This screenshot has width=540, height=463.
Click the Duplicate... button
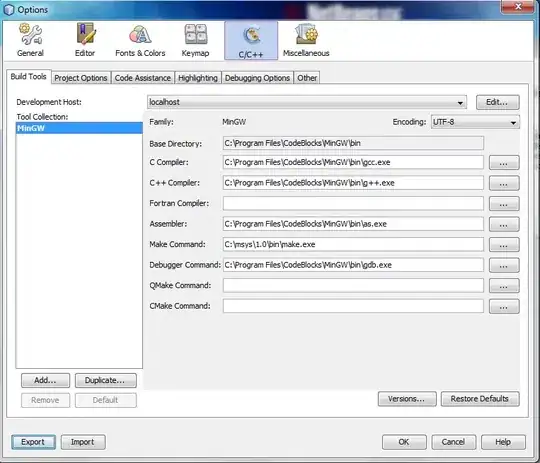tap(105, 380)
